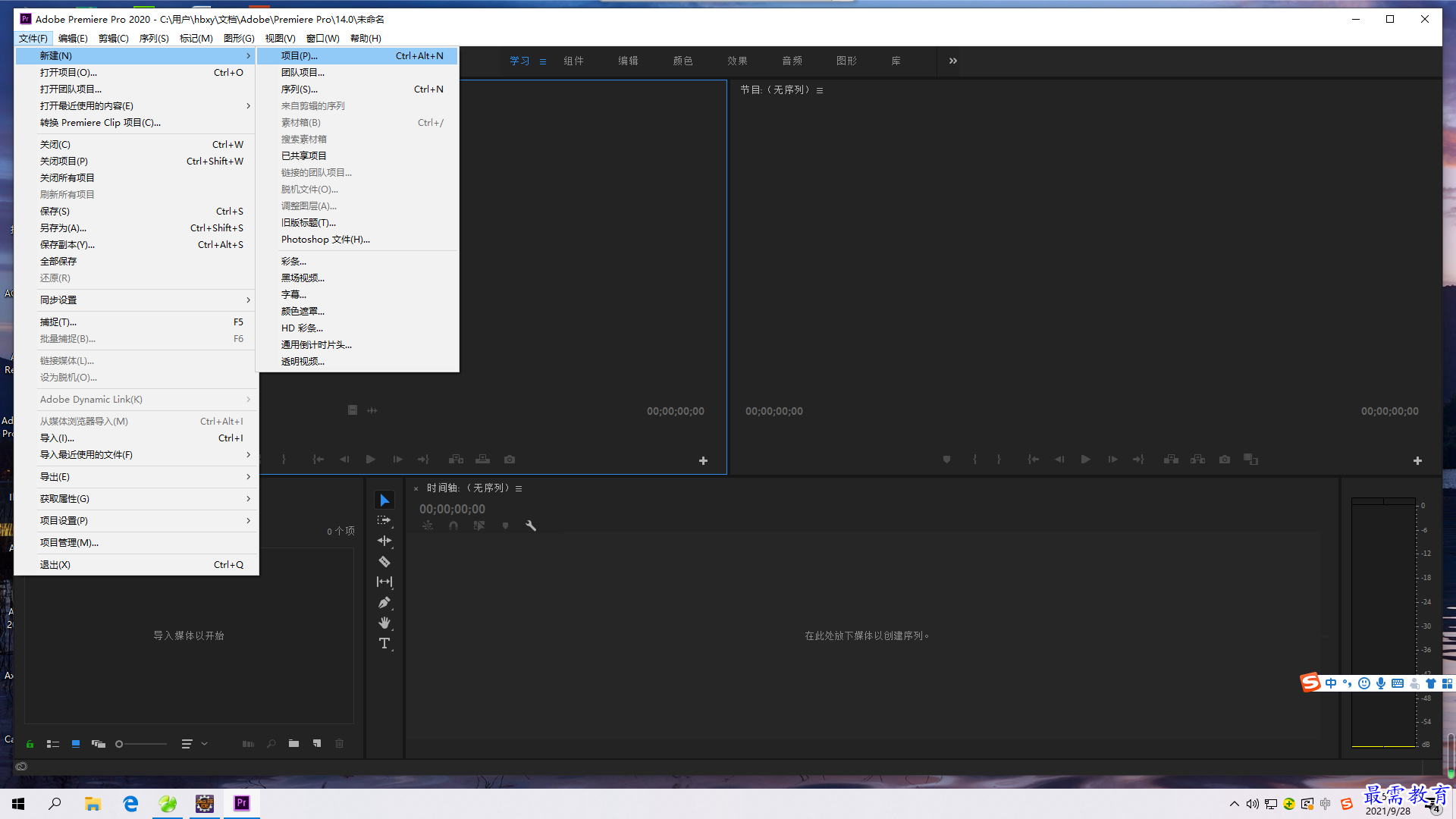Click program monitor Export Frame camera icon
This screenshot has height=819, width=1456.
tap(1225, 460)
